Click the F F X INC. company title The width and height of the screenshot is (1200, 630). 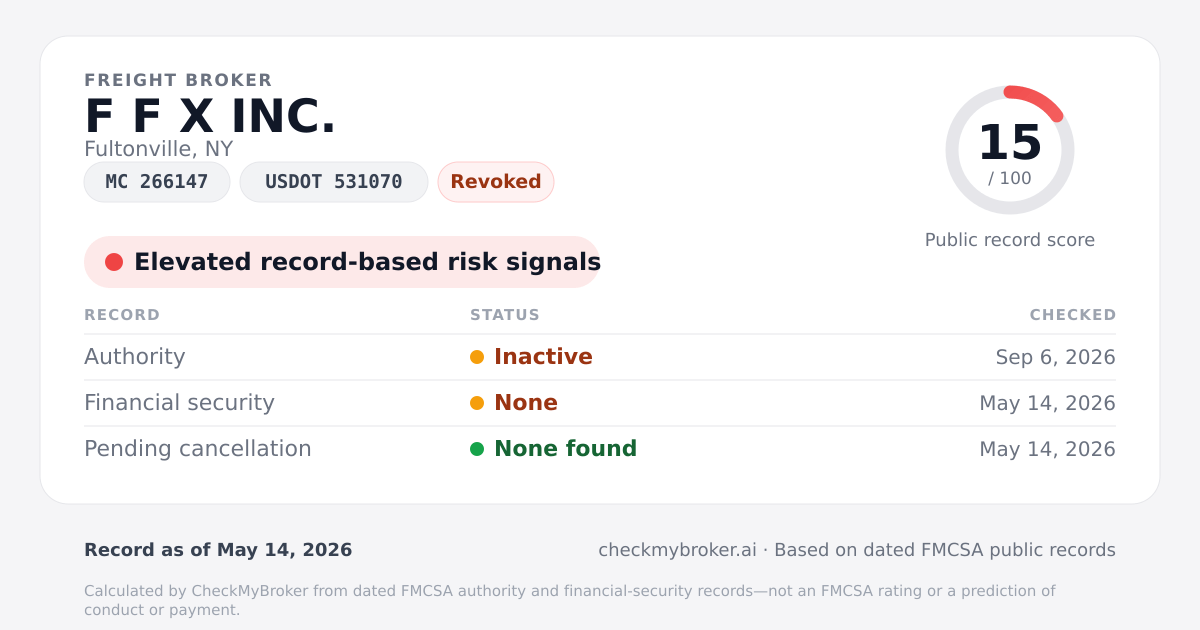210,117
